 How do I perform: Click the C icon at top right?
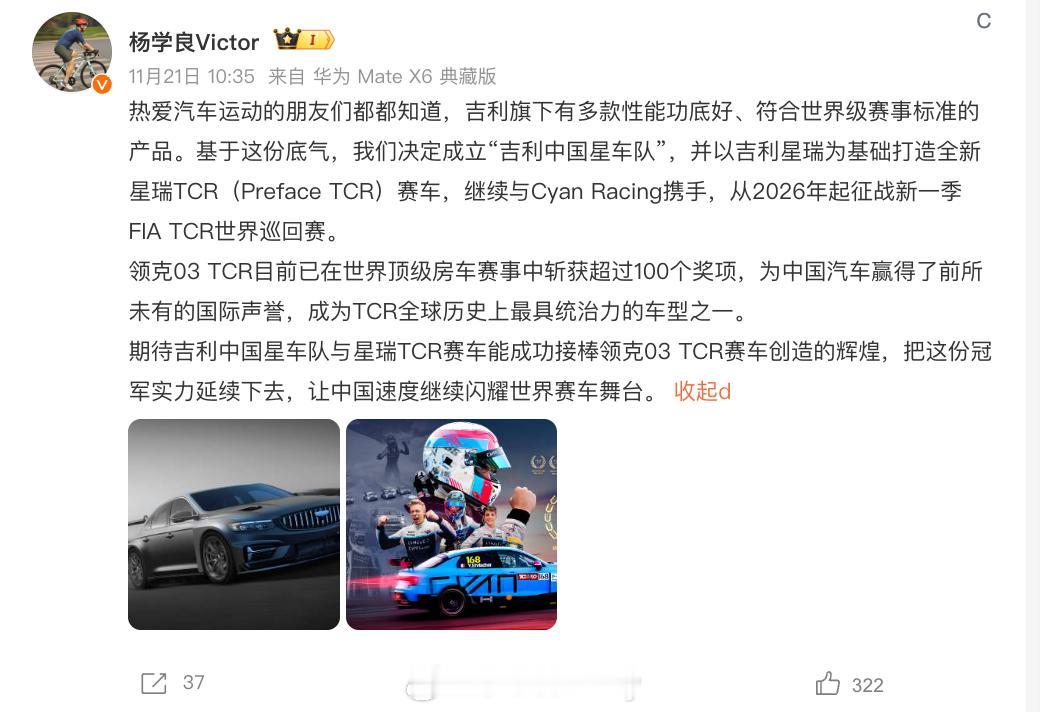click(x=983, y=21)
